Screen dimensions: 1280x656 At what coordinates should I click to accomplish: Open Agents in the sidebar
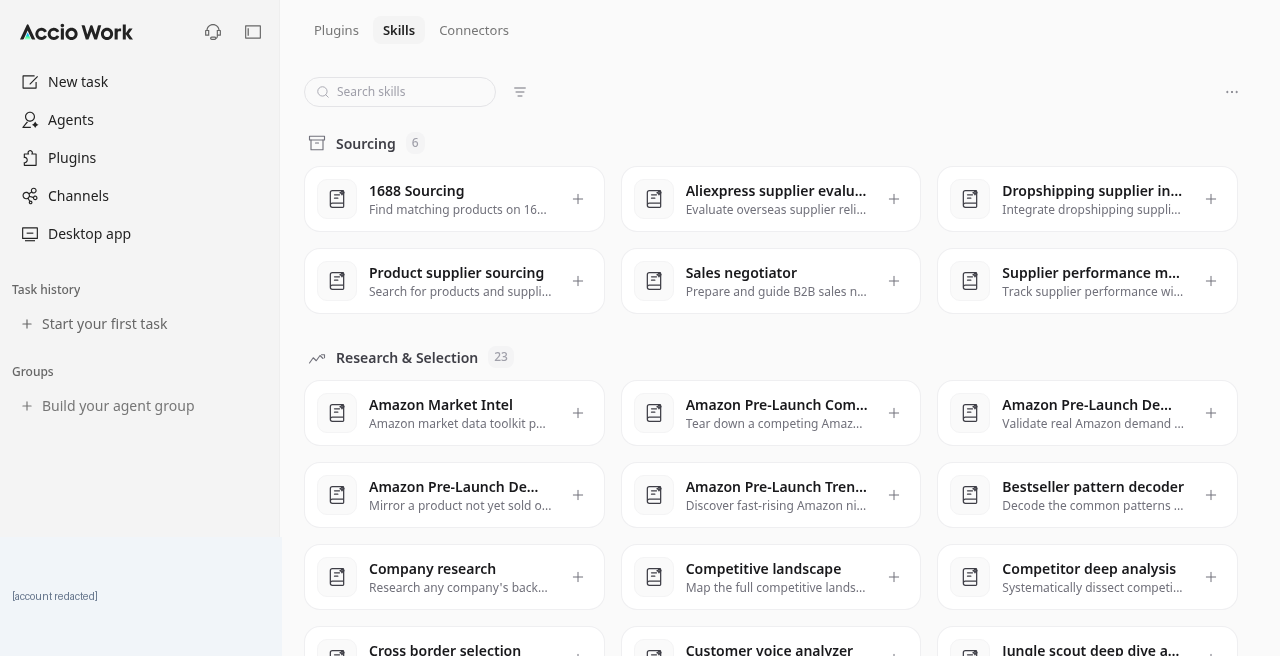click(139, 120)
